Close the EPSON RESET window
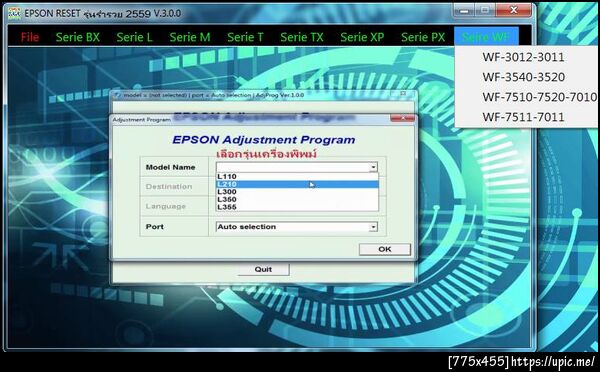600x372 pixels. [514, 11]
